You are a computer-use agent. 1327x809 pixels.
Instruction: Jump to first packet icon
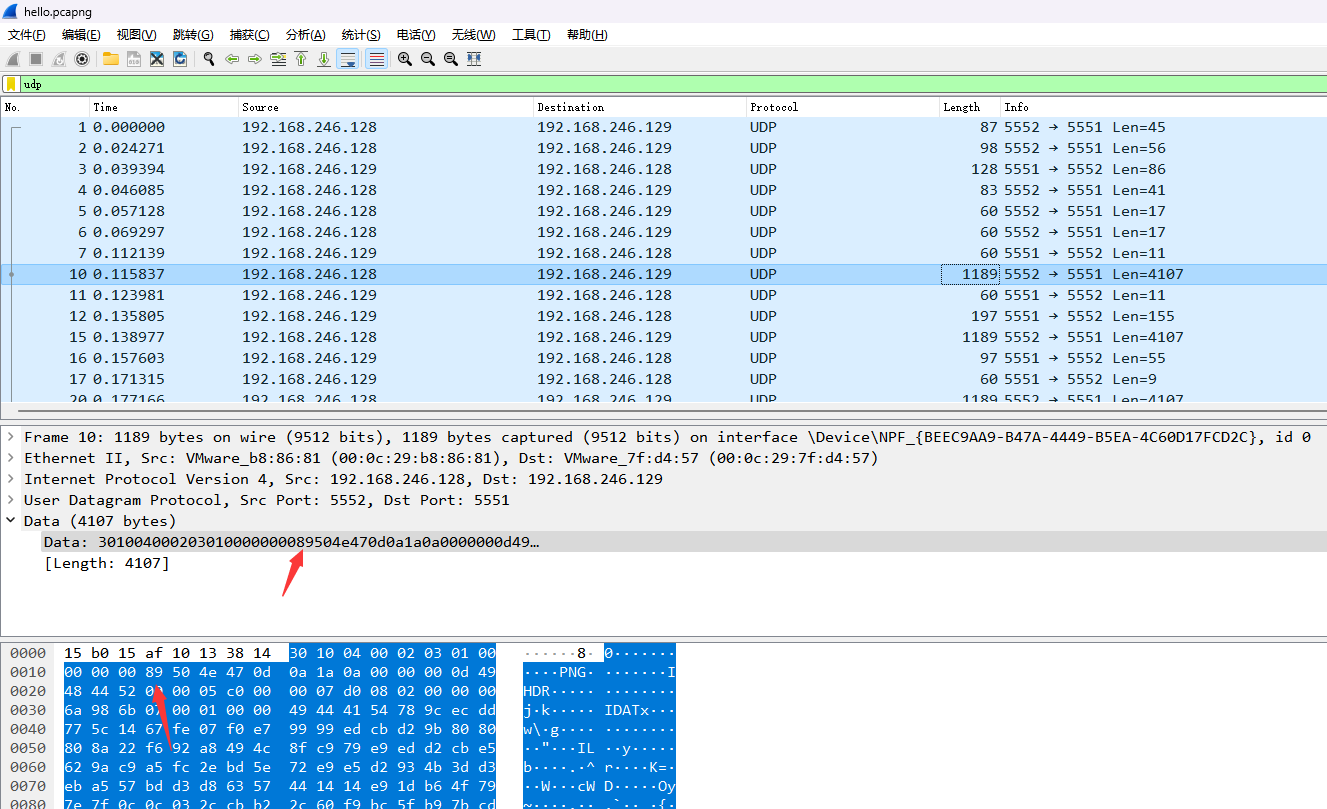[301, 59]
